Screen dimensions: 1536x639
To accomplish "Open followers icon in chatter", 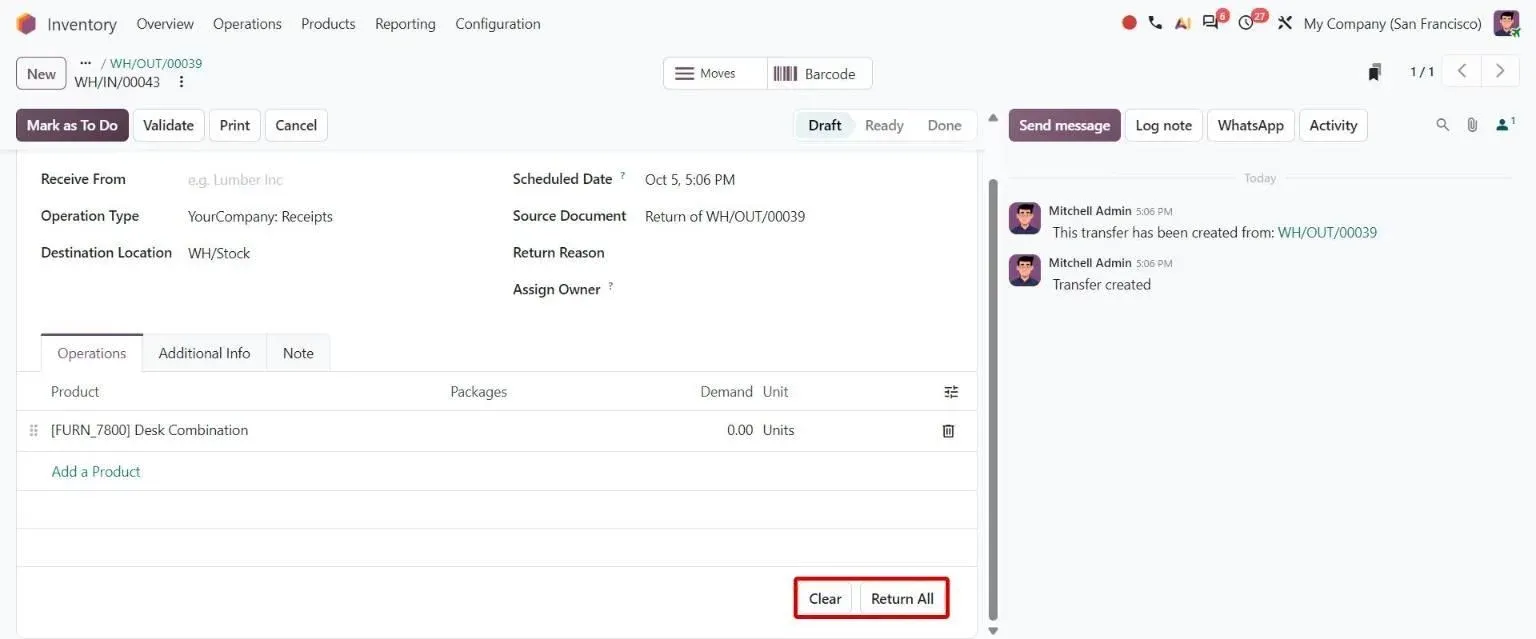I will (1505, 125).
